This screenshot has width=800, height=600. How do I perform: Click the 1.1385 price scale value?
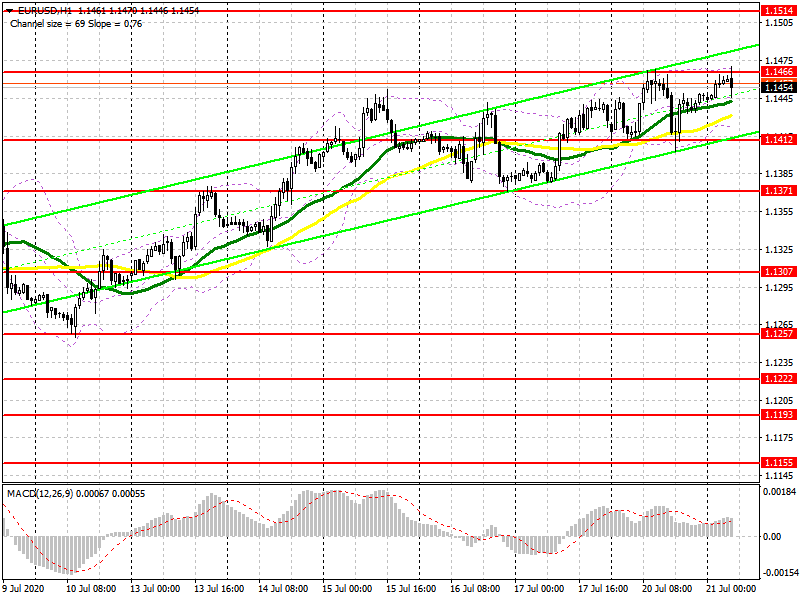coord(780,174)
